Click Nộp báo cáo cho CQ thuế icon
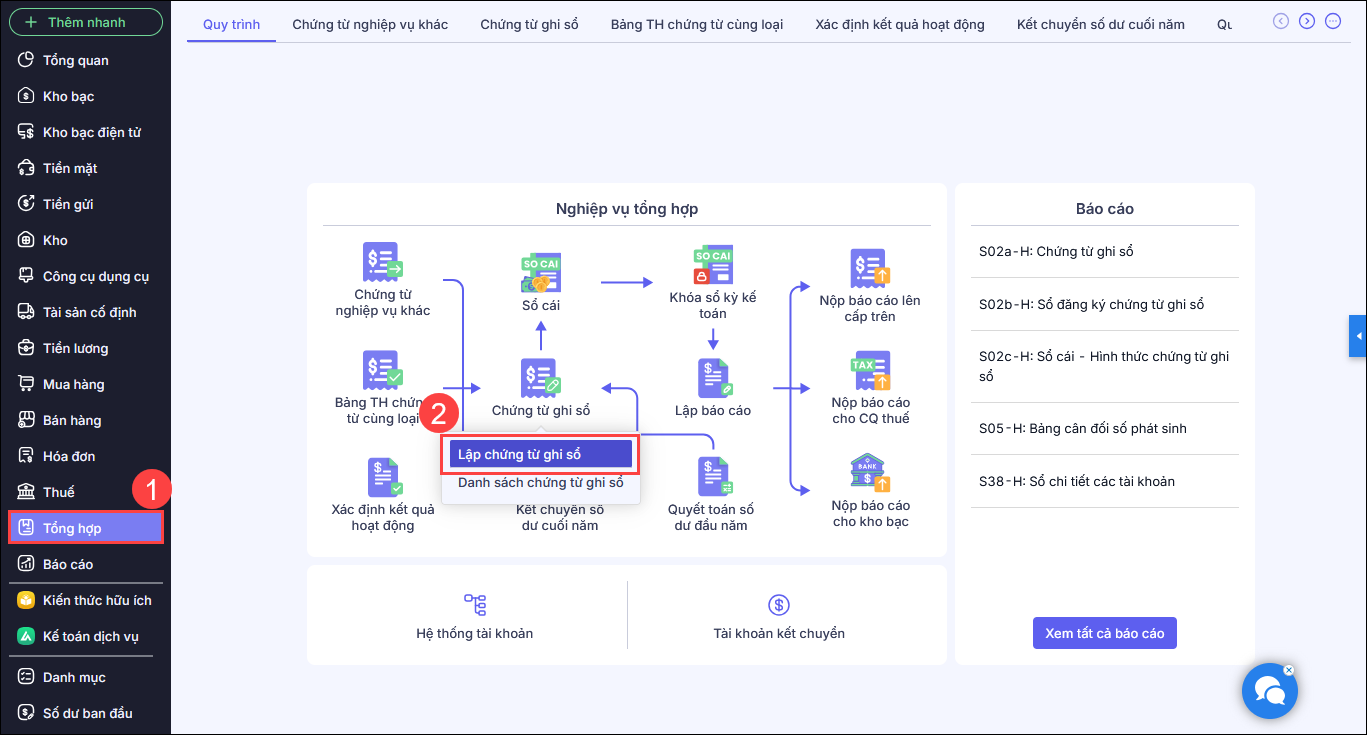The image size is (1367, 735). click(x=870, y=371)
